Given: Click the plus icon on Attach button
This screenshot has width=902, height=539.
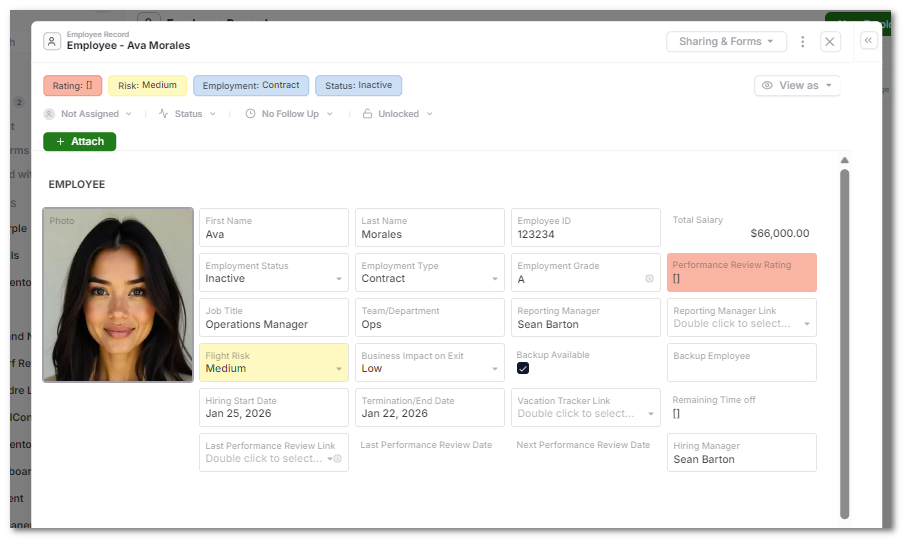Looking at the screenshot, I should 60,142.
